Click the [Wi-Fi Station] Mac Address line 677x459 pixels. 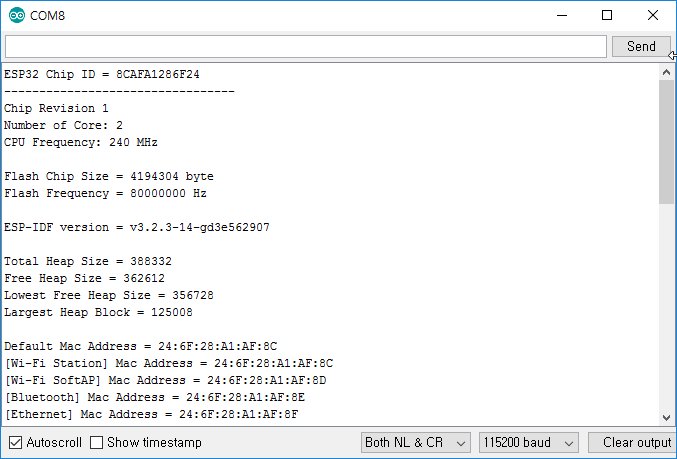coord(169,363)
